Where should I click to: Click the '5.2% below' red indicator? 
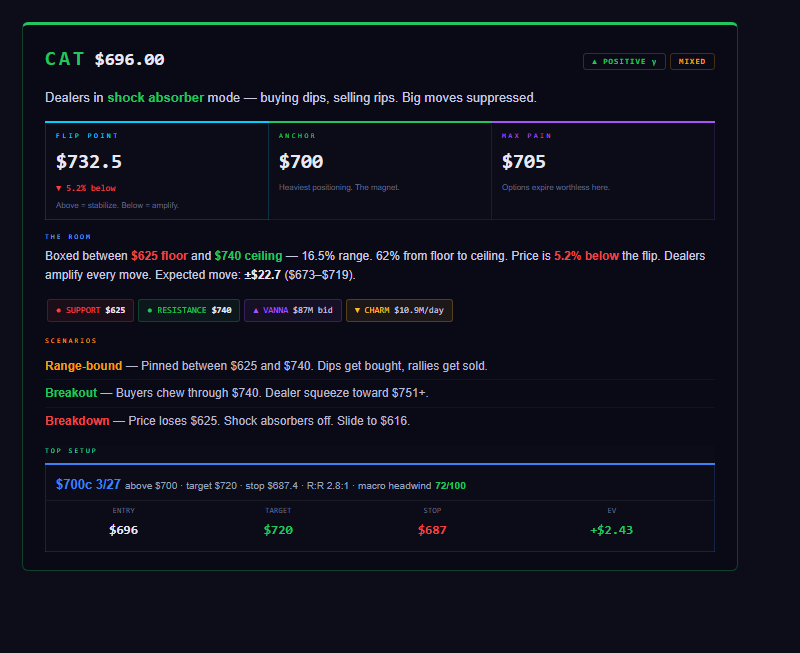click(86, 188)
